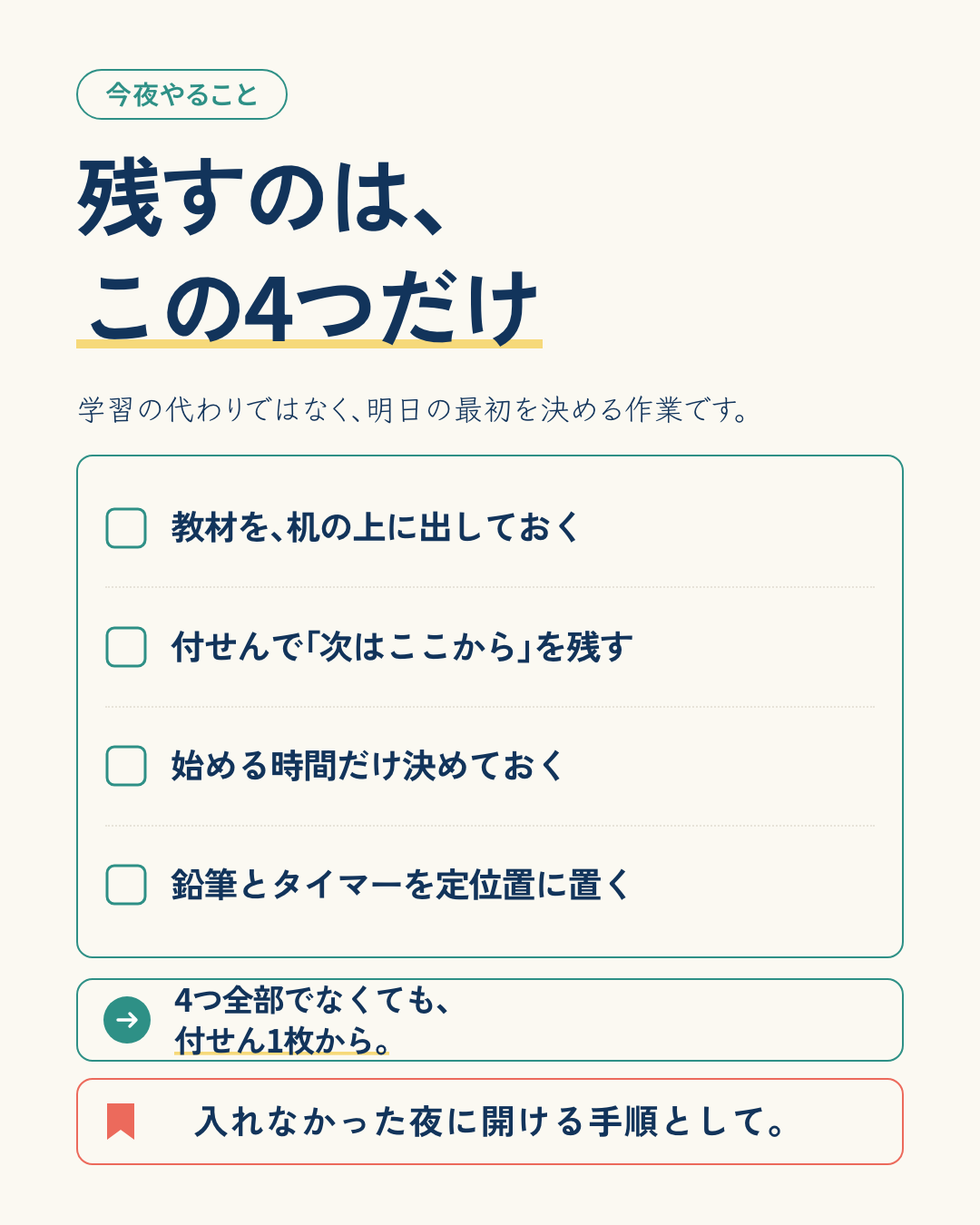Check the 教材を、机の上に出しておく checkbox
Viewport: 980px width, 1225px height.
point(126,528)
